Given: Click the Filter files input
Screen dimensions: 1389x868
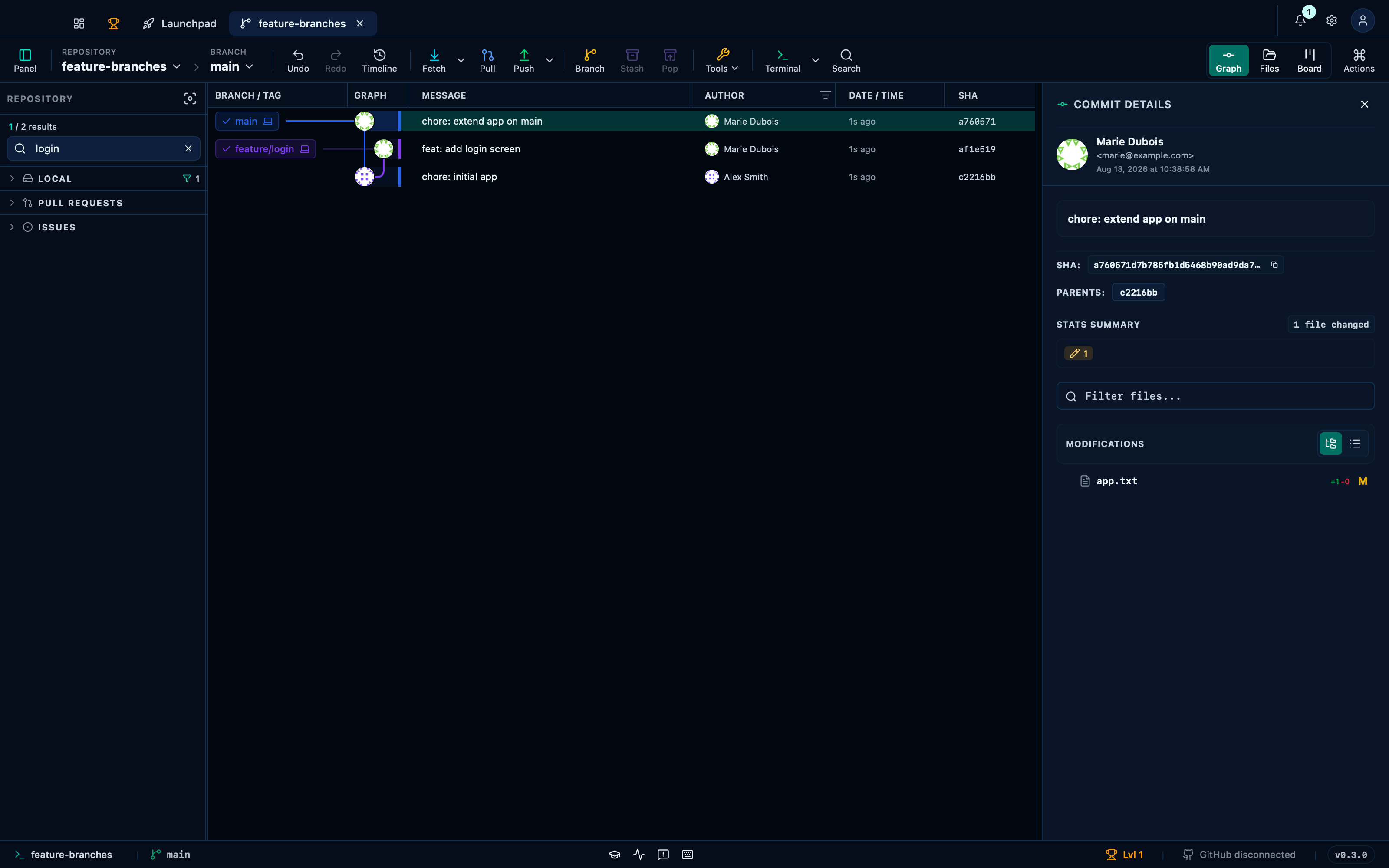Looking at the screenshot, I should (x=1215, y=396).
